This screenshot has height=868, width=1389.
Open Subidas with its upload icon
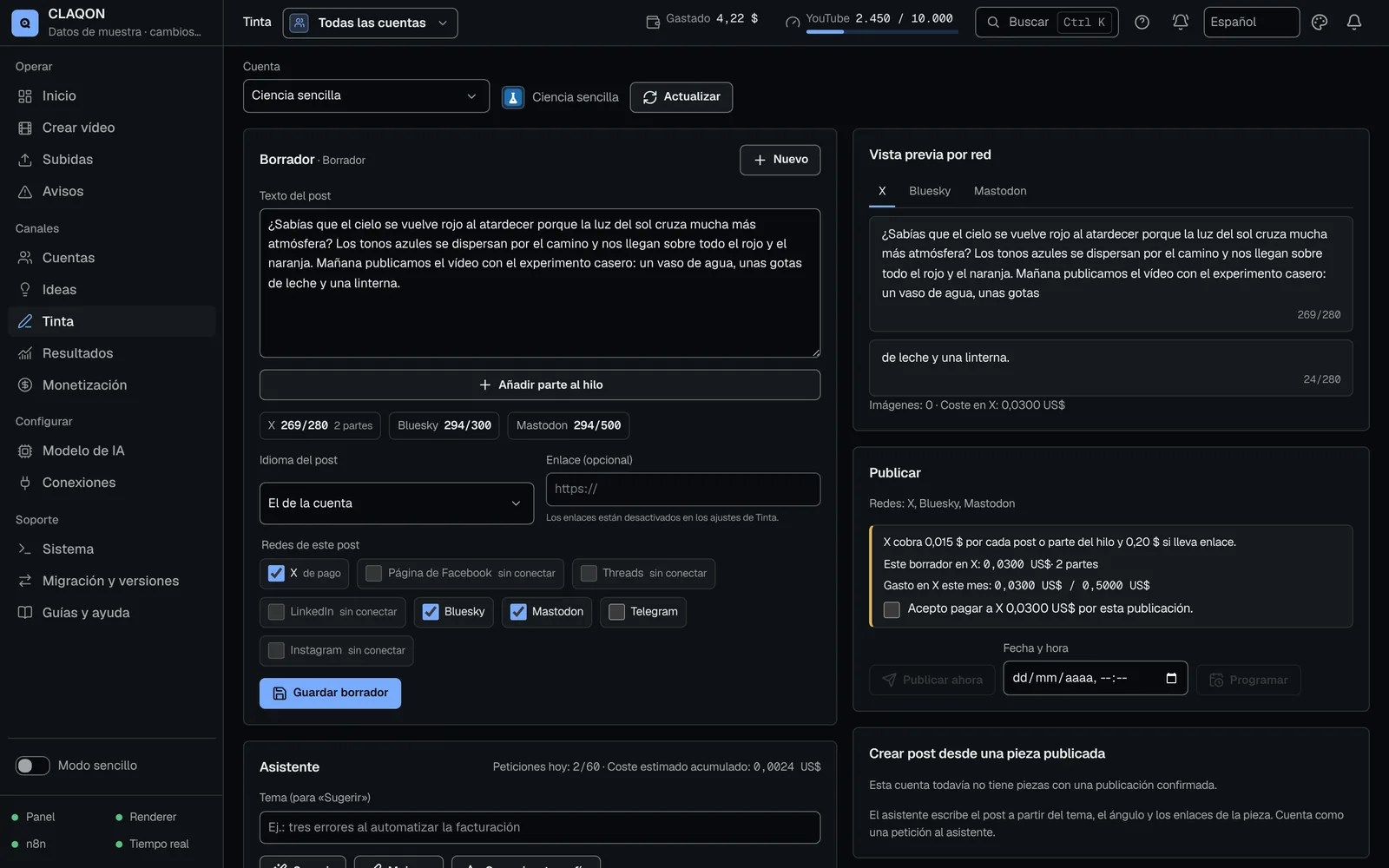(25, 160)
